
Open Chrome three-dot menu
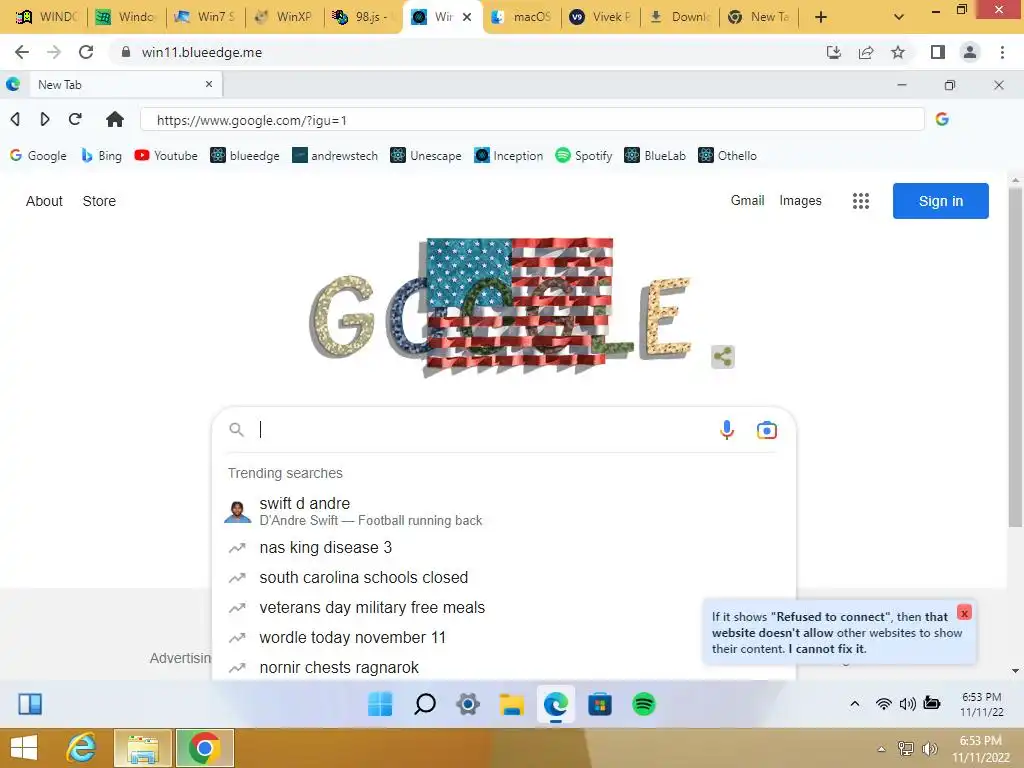1002,52
